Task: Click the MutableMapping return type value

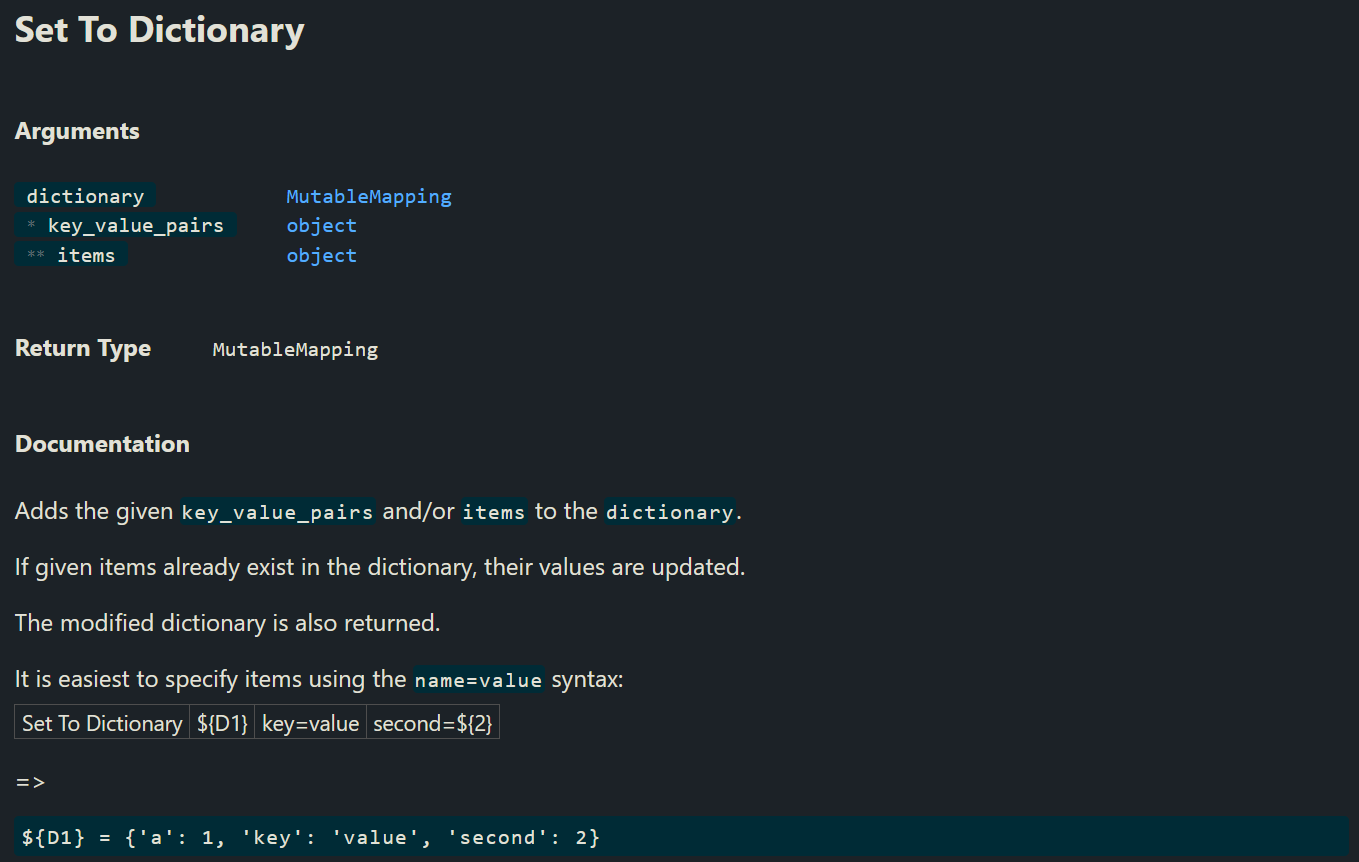Action: 295,350
